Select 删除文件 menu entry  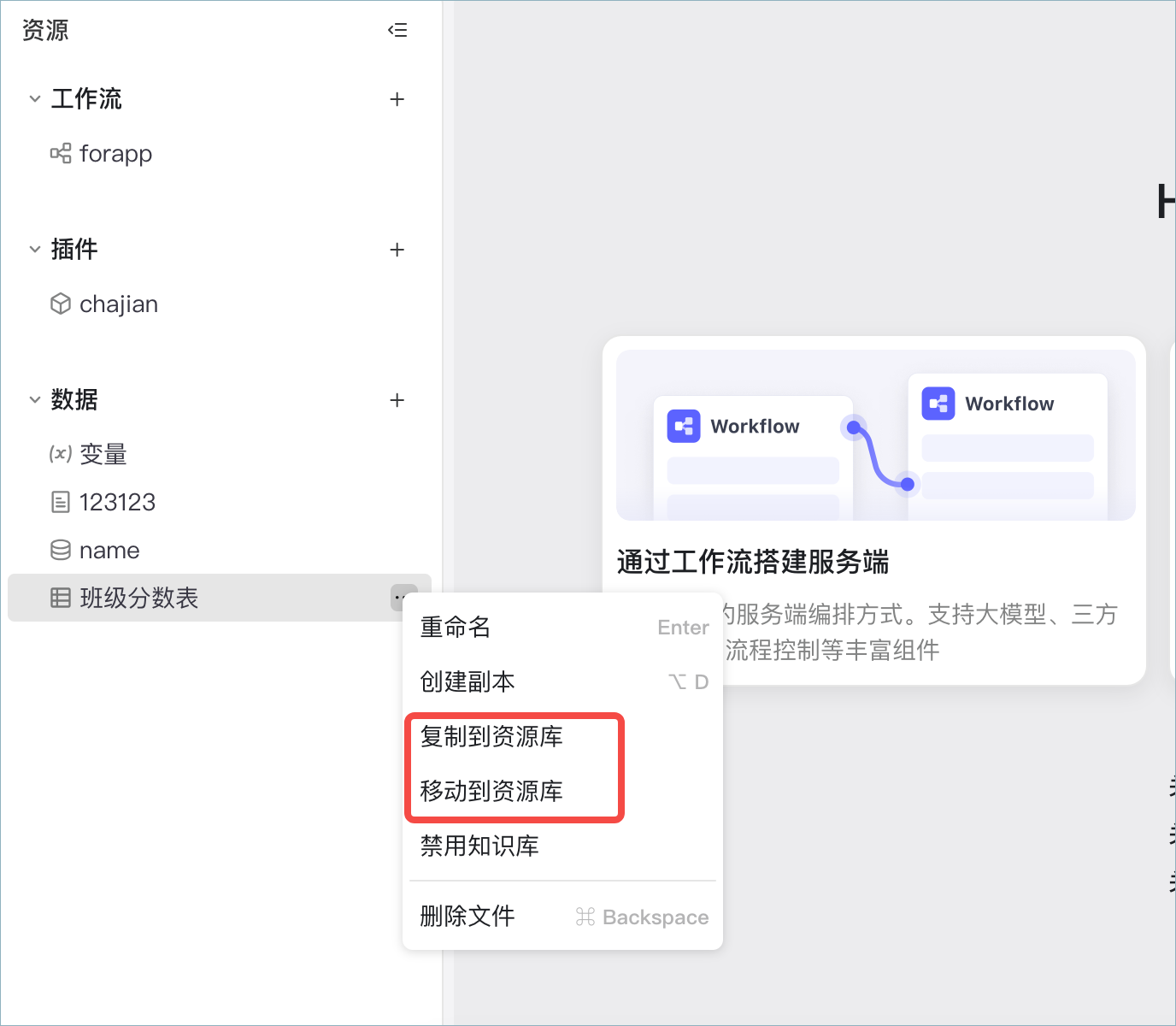[562, 917]
